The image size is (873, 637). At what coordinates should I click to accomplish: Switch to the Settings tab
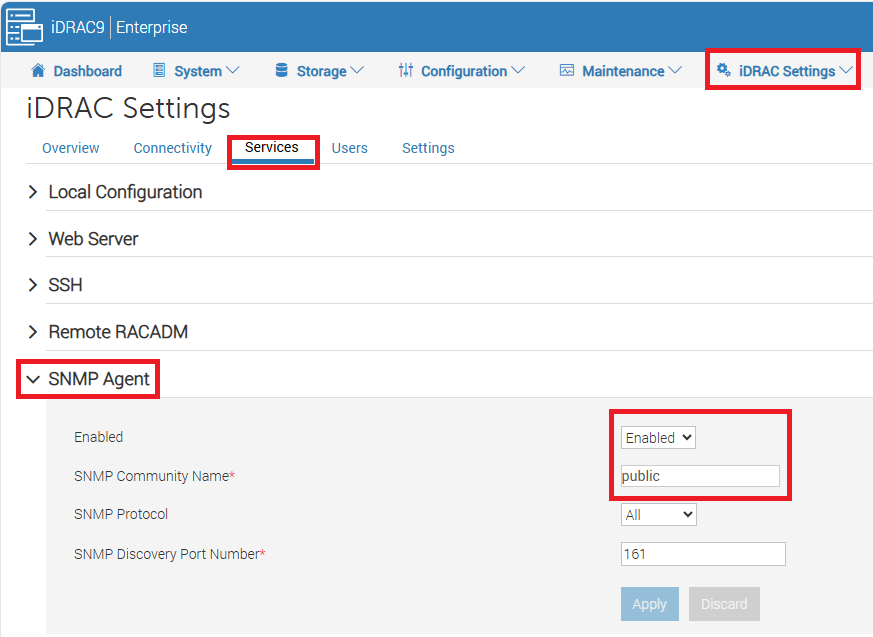tap(428, 148)
